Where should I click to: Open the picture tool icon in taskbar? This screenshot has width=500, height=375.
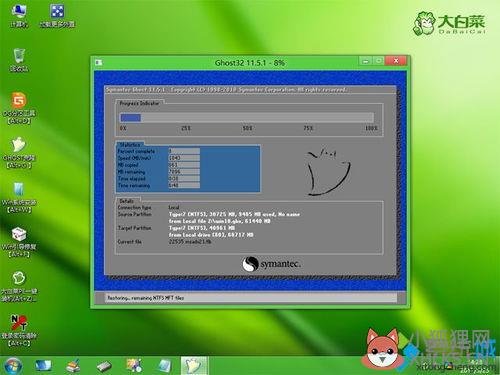(x=134, y=366)
